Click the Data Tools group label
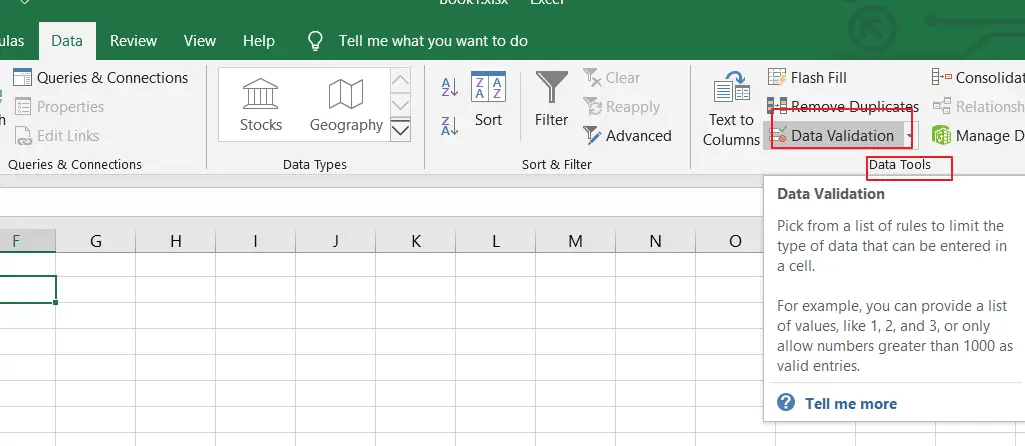Image resolution: width=1025 pixels, height=446 pixels. coord(899,165)
